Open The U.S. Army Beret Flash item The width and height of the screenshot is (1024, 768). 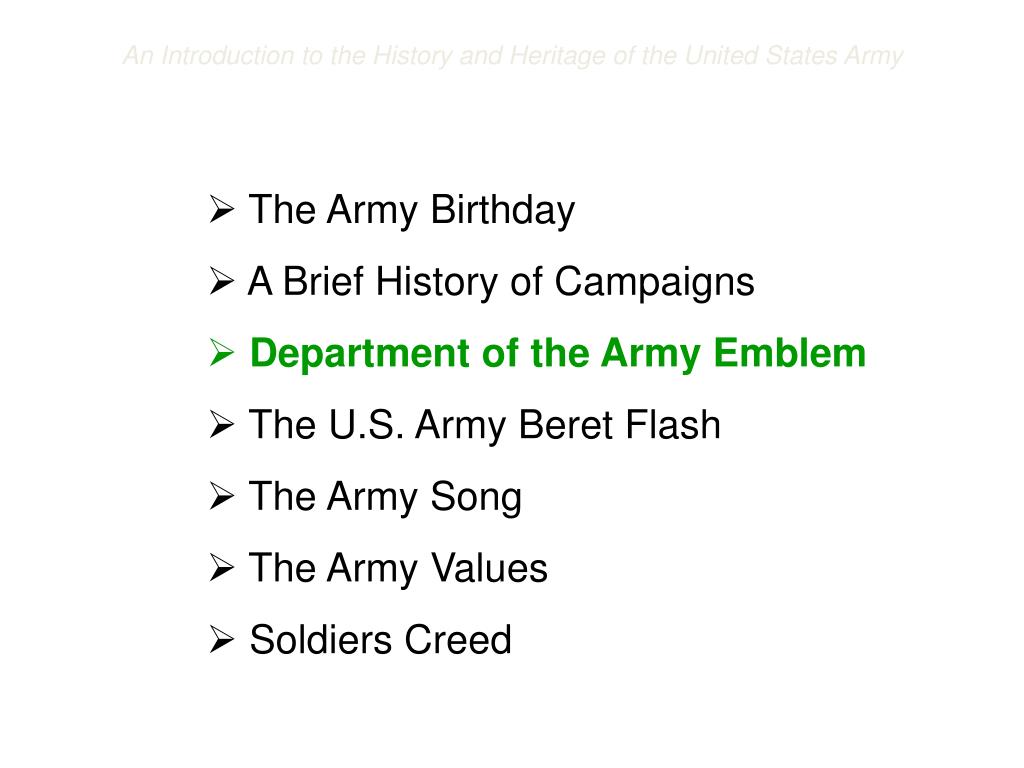point(485,425)
